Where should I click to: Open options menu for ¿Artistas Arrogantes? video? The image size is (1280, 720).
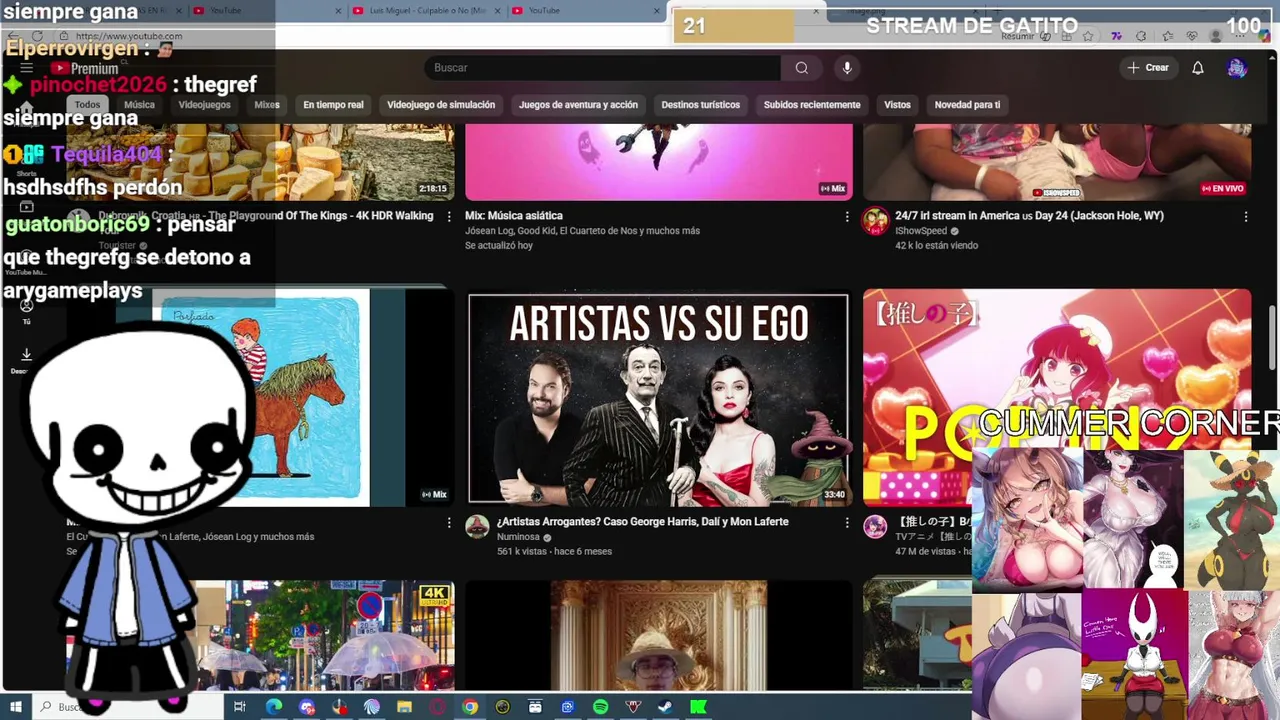(x=847, y=522)
